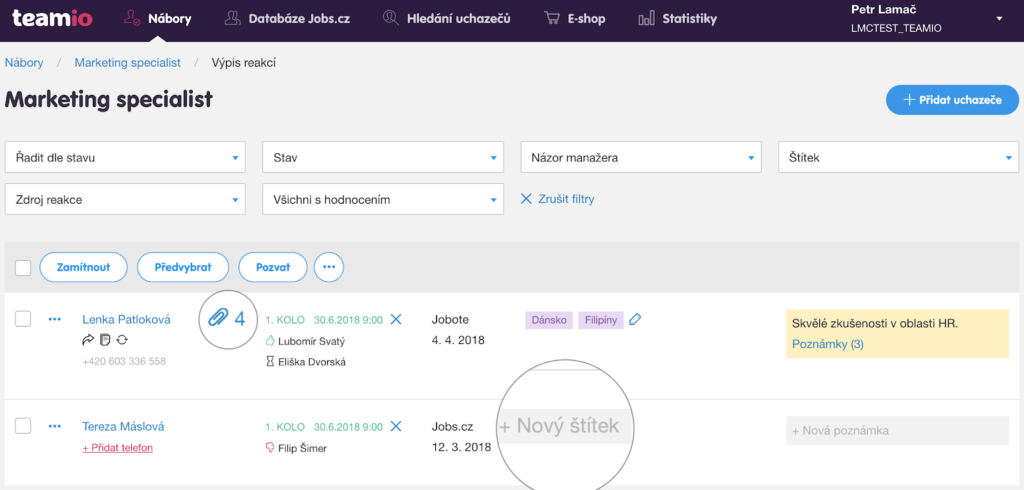1024x490 pixels.
Task: Open the Stav filter dropdown
Action: pos(383,157)
